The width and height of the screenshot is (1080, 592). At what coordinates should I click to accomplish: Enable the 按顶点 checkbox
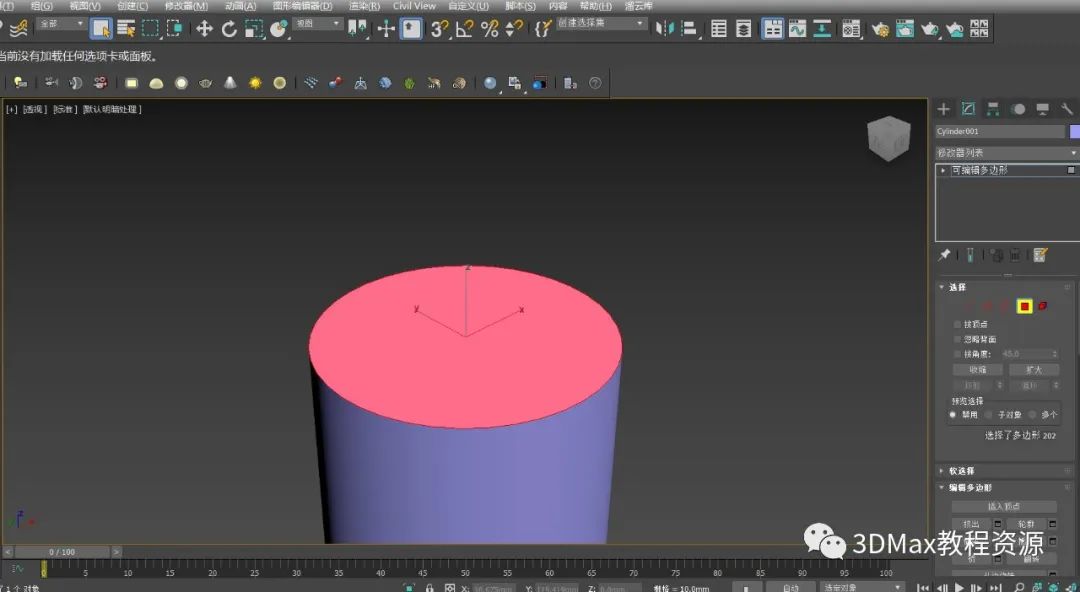(x=957, y=324)
